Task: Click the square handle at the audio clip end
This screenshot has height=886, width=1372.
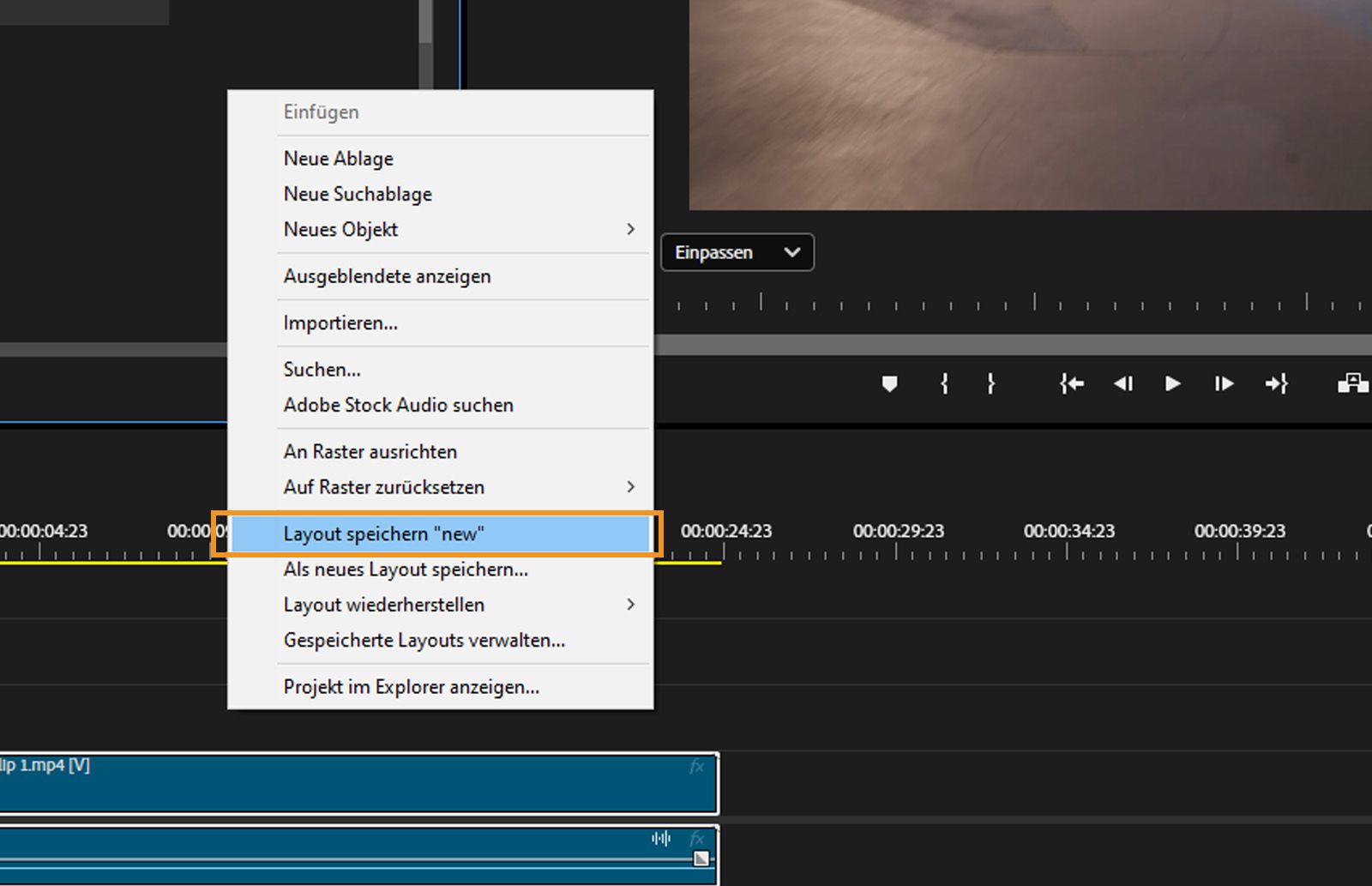Action: point(701,859)
